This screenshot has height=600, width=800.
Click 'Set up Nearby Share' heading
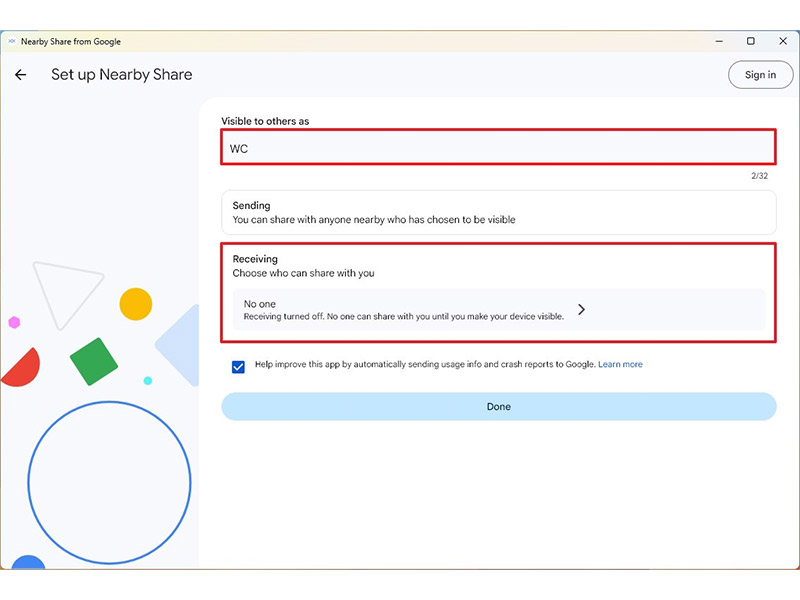[121, 74]
